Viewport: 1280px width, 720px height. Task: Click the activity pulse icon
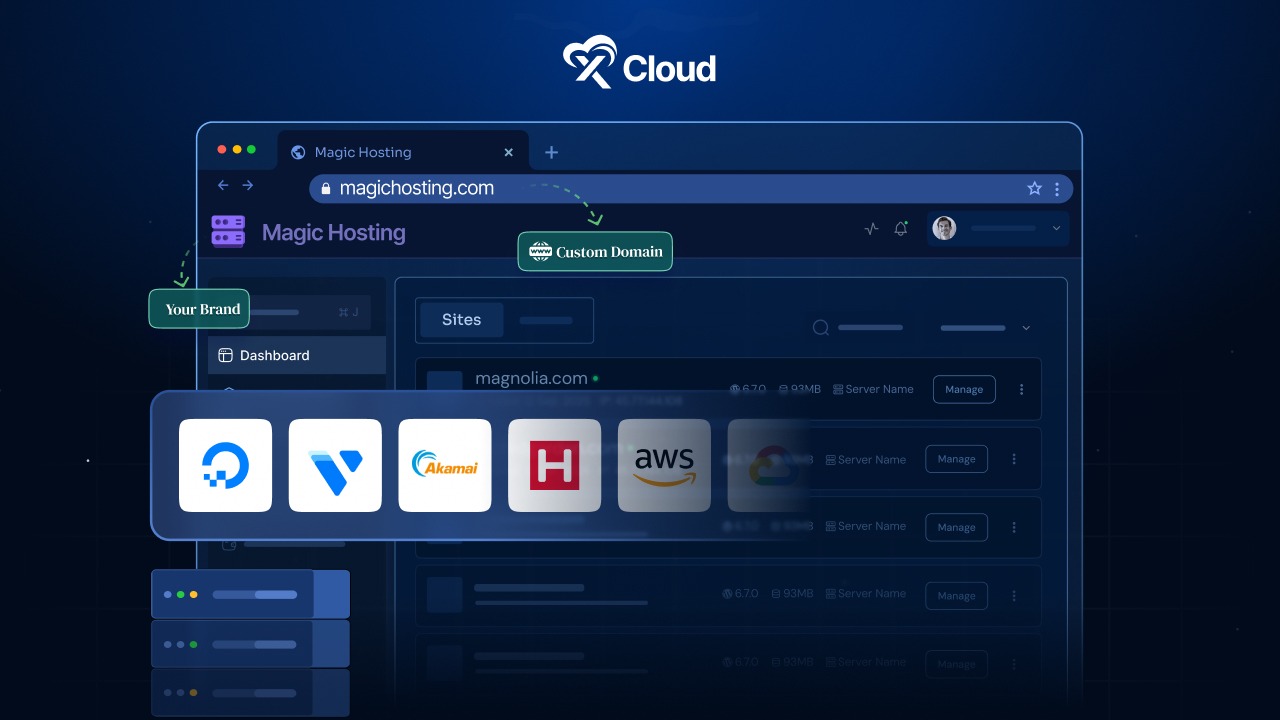(871, 228)
